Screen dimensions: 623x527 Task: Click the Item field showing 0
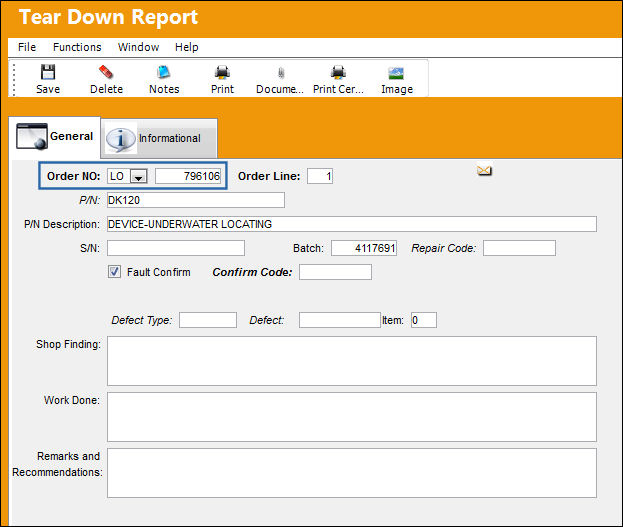(424, 320)
